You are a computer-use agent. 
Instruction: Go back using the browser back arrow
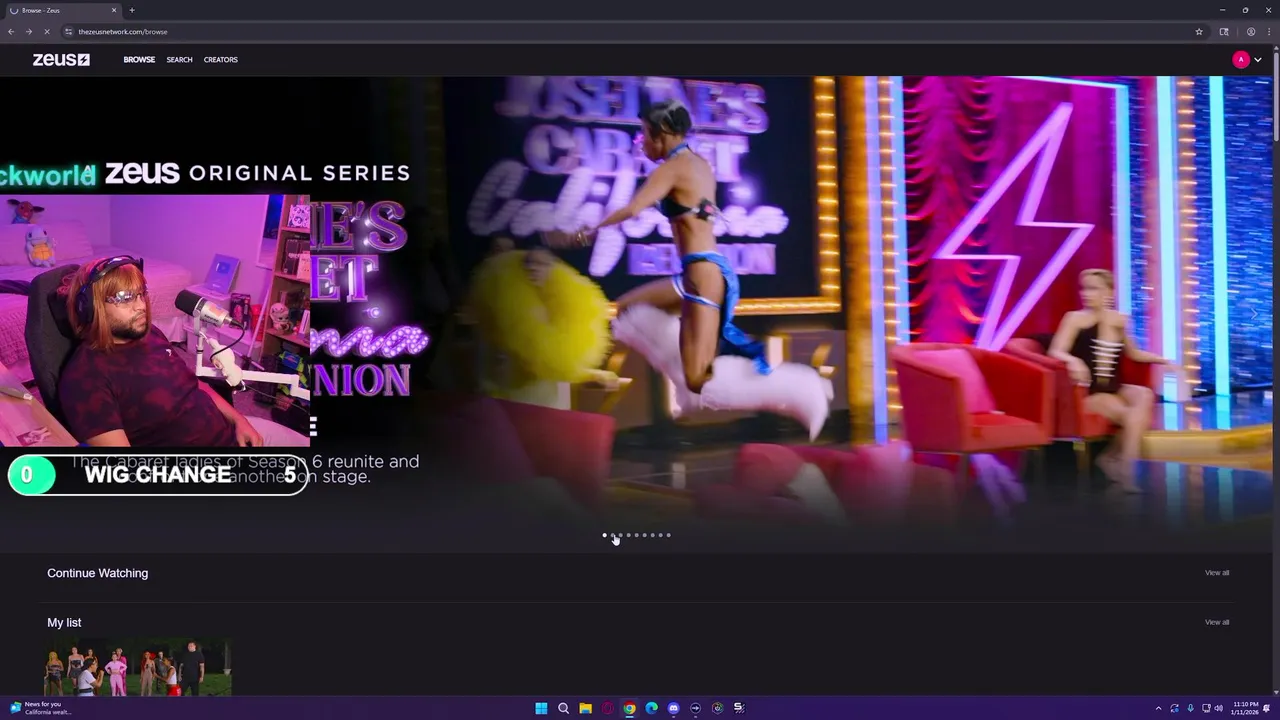pos(11,32)
